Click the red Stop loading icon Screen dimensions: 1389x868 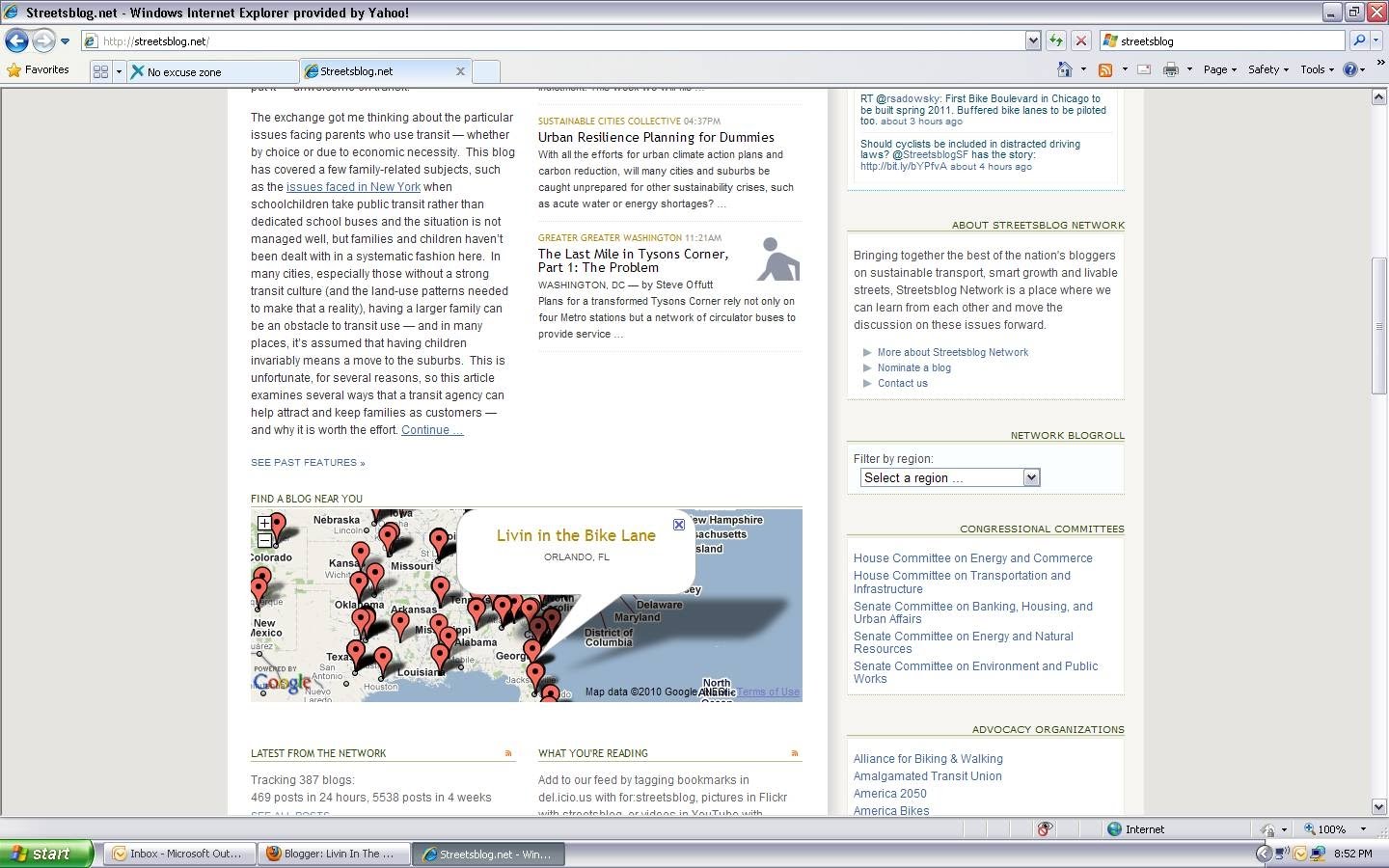tap(1081, 41)
